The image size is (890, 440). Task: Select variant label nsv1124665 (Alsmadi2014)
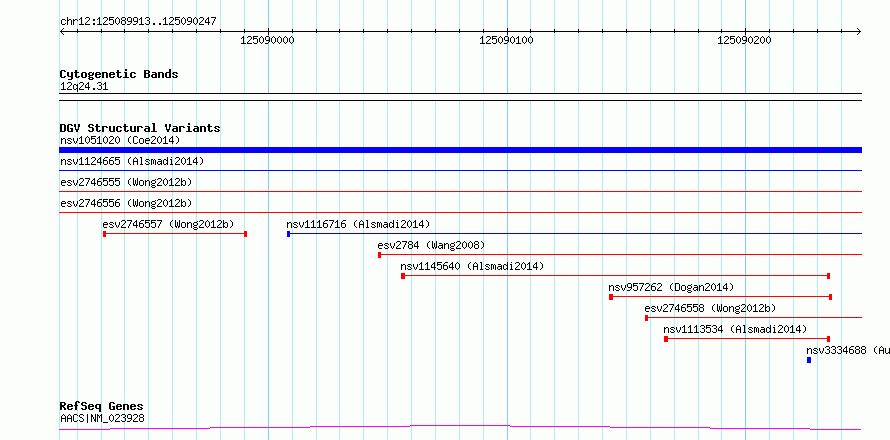click(x=132, y=161)
